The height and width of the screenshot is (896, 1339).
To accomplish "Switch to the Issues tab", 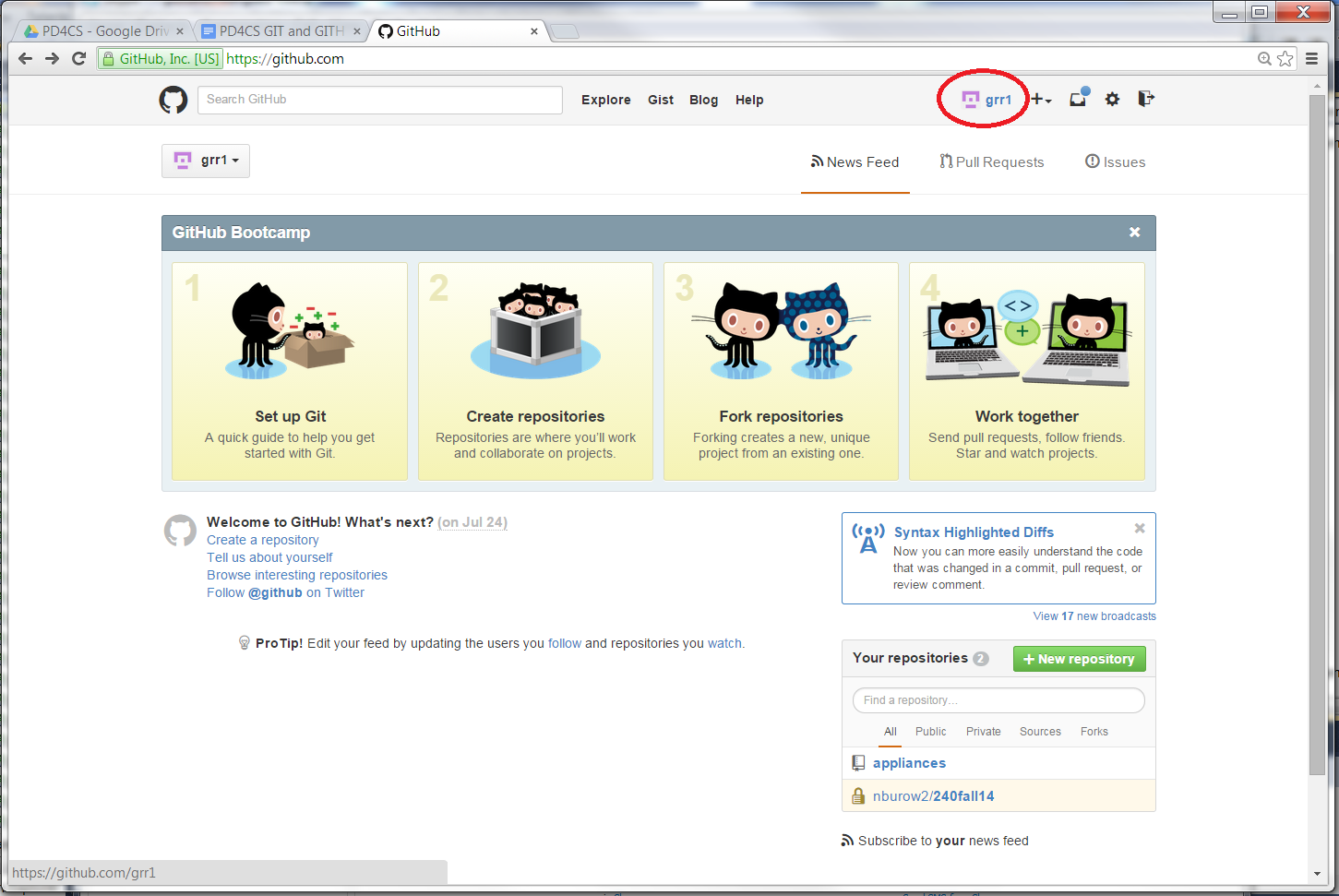I will point(1115,162).
